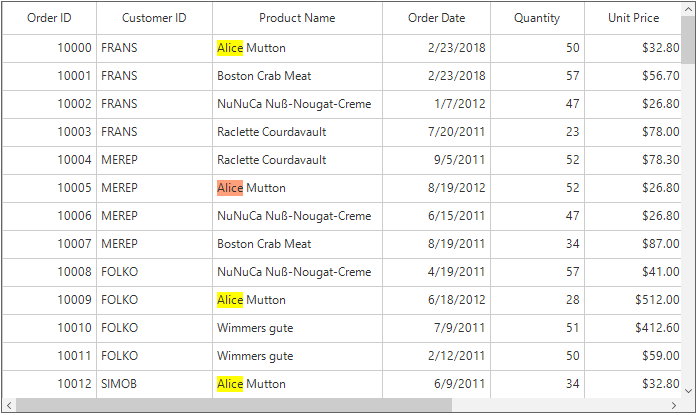697x415 pixels.
Task: Select Alice Mutton in order 10012 row
Action: point(297,384)
